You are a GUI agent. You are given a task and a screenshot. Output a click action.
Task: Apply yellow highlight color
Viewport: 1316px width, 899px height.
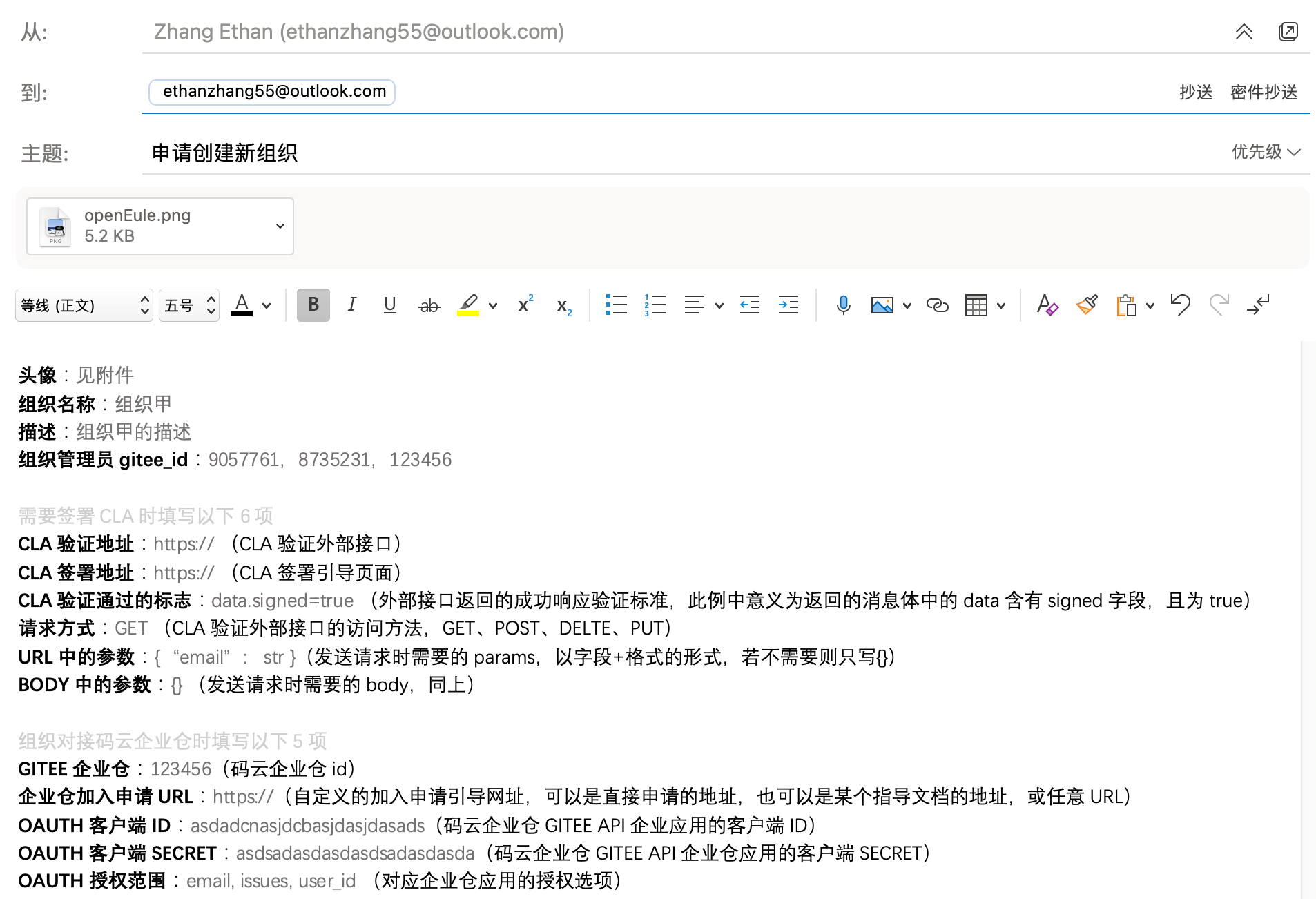click(467, 304)
